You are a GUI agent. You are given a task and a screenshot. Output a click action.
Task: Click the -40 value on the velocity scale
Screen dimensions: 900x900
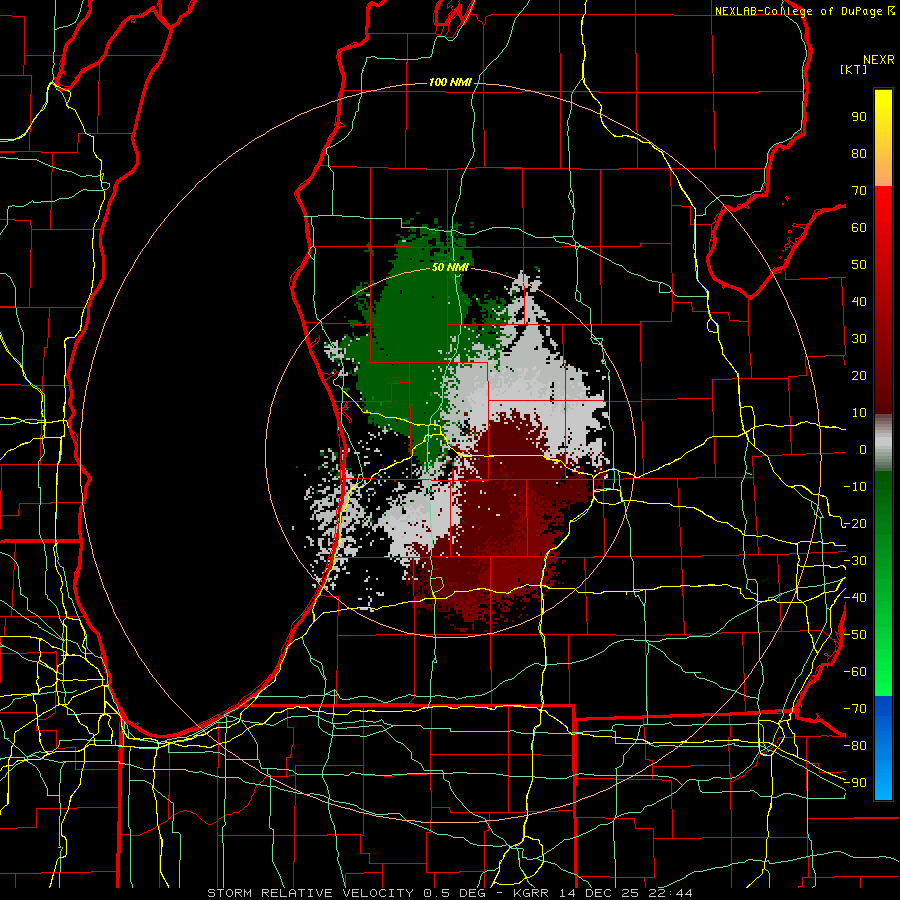[855, 598]
